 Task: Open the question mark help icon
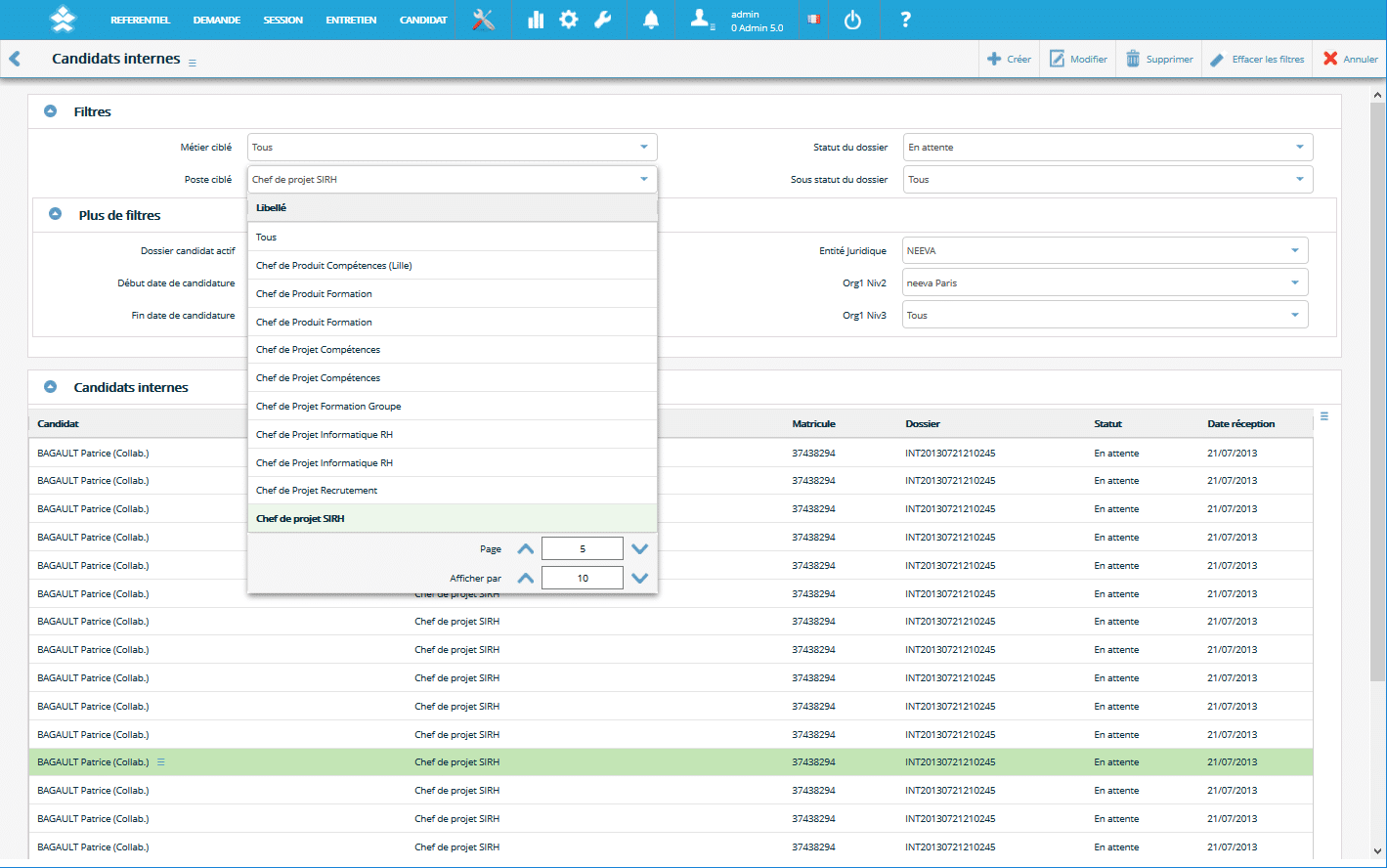[905, 20]
